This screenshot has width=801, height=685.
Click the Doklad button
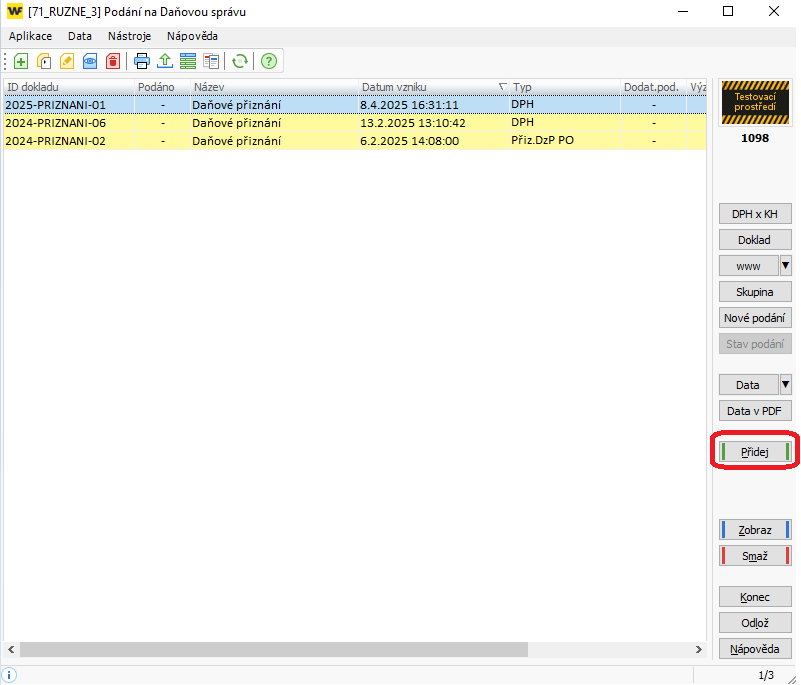coord(755,240)
